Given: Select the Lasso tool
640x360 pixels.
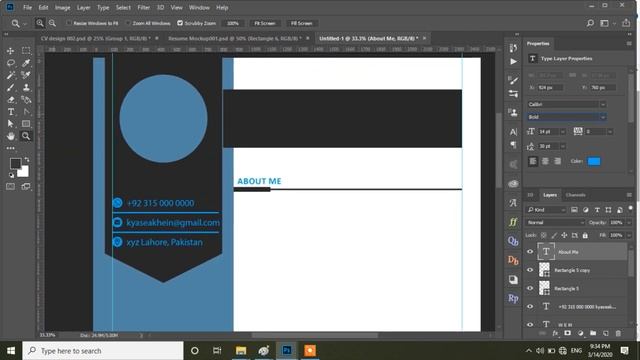Looking at the screenshot, I should pyautogui.click(x=11, y=63).
